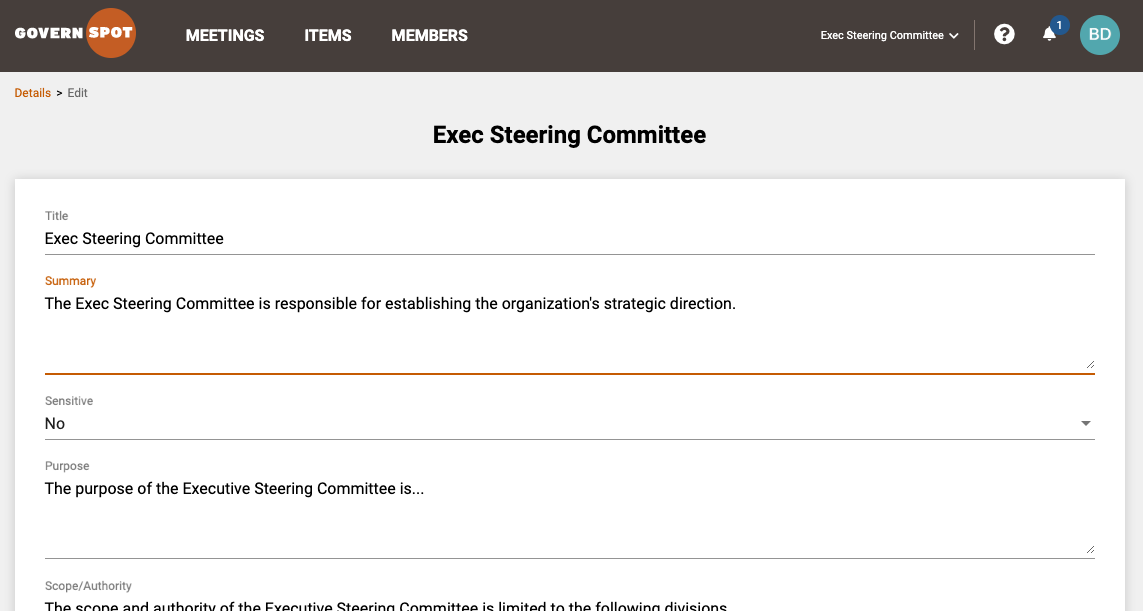Open the Sensitive dropdown arrow

(x=1085, y=424)
